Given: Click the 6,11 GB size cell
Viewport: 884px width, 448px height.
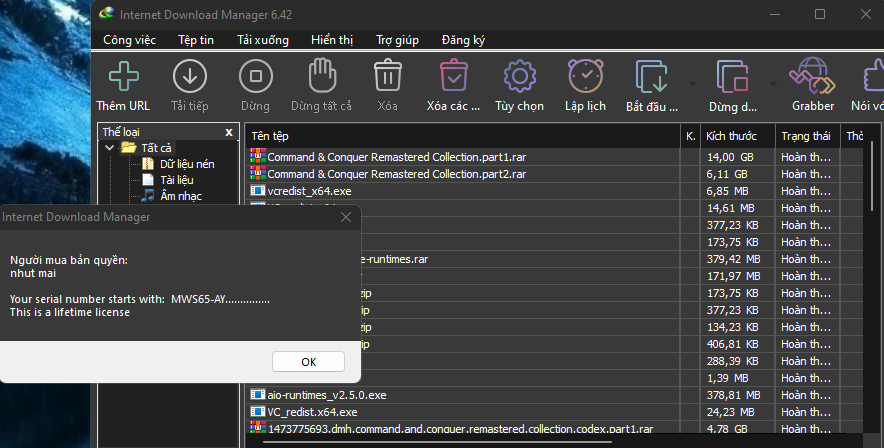Looking at the screenshot, I should pos(737,174).
